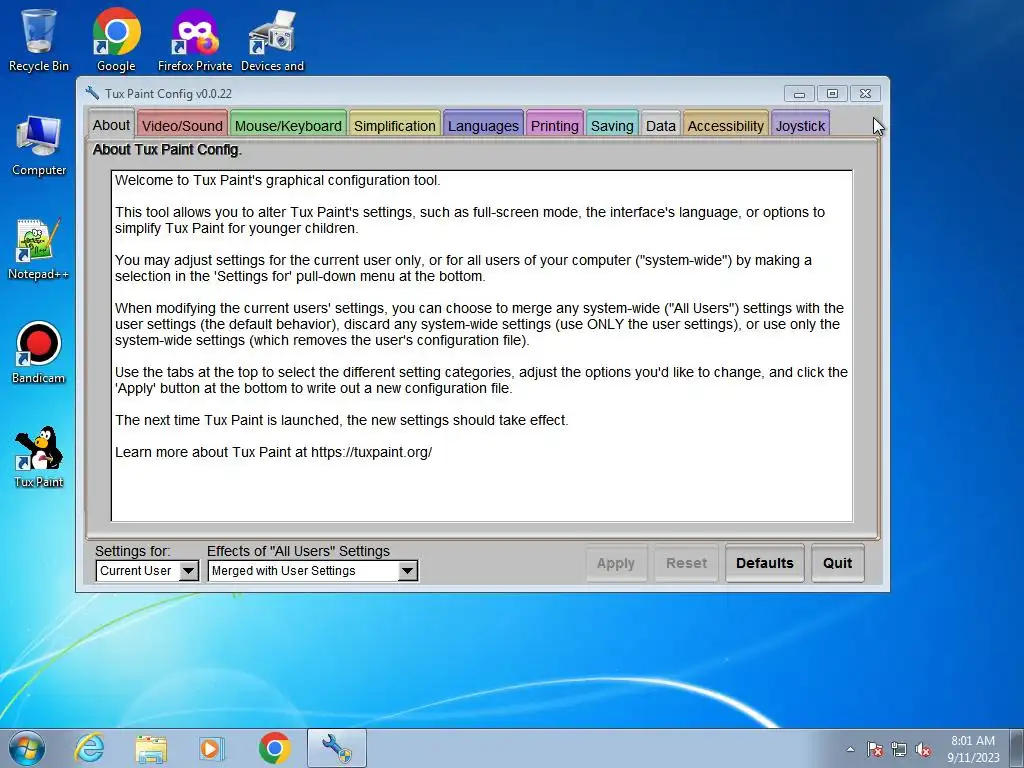The height and width of the screenshot is (768, 1024).
Task: Select the Notepad++ desktop shortcut
Action: [x=39, y=249]
